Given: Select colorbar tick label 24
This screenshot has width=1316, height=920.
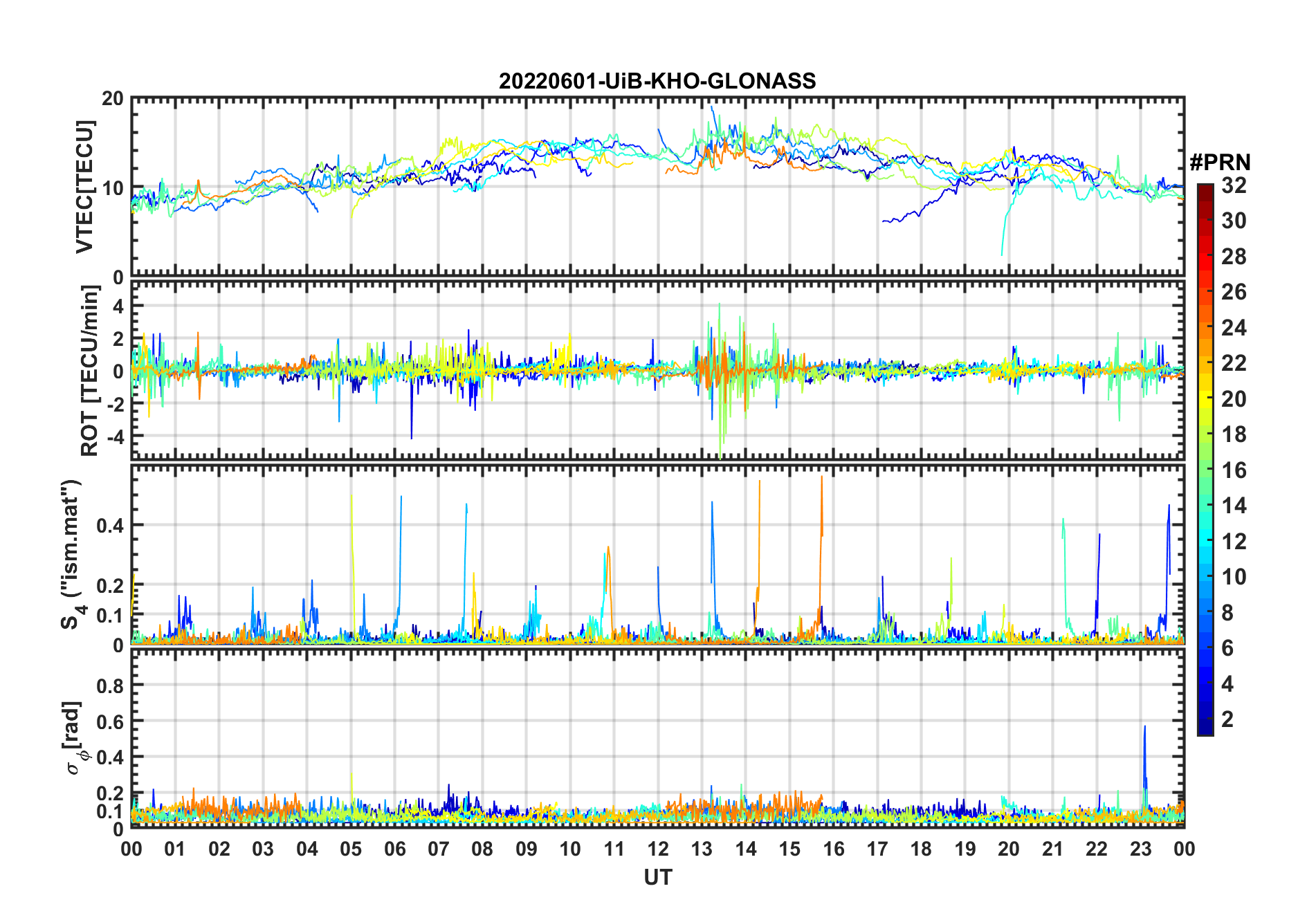Looking at the screenshot, I should pyautogui.click(x=1234, y=328).
